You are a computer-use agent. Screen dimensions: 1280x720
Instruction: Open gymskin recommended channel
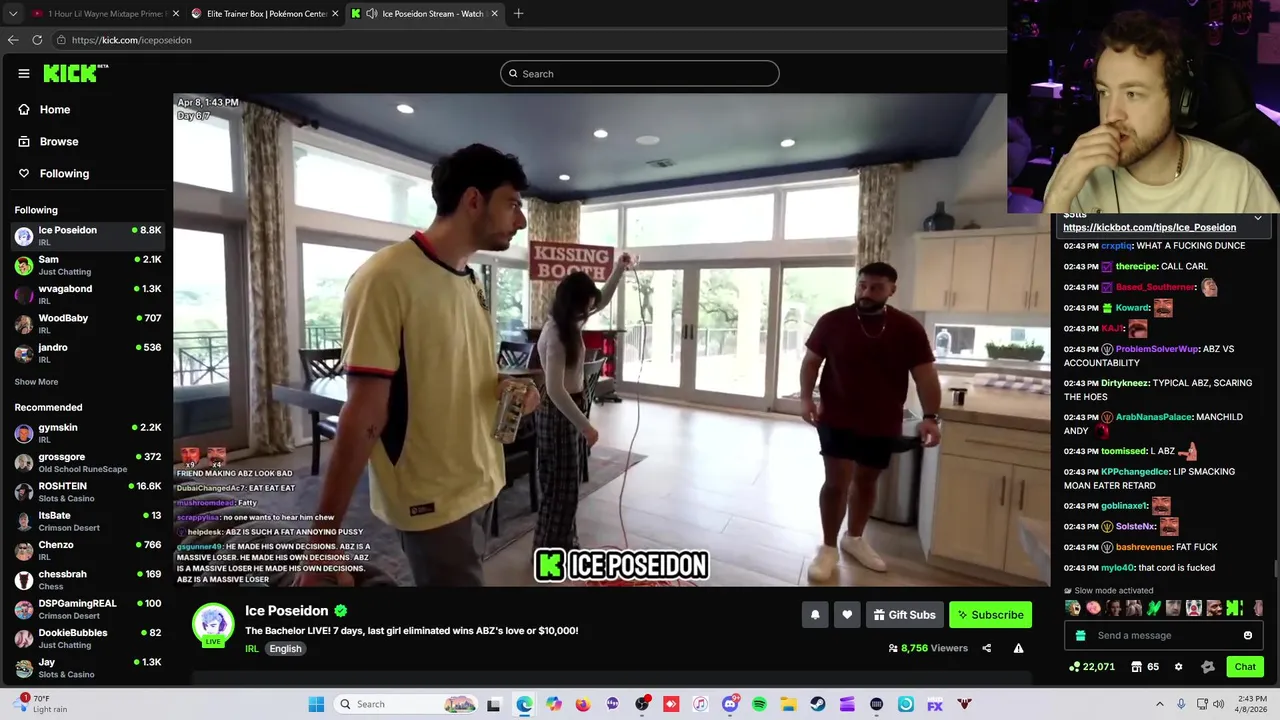[x=88, y=433]
